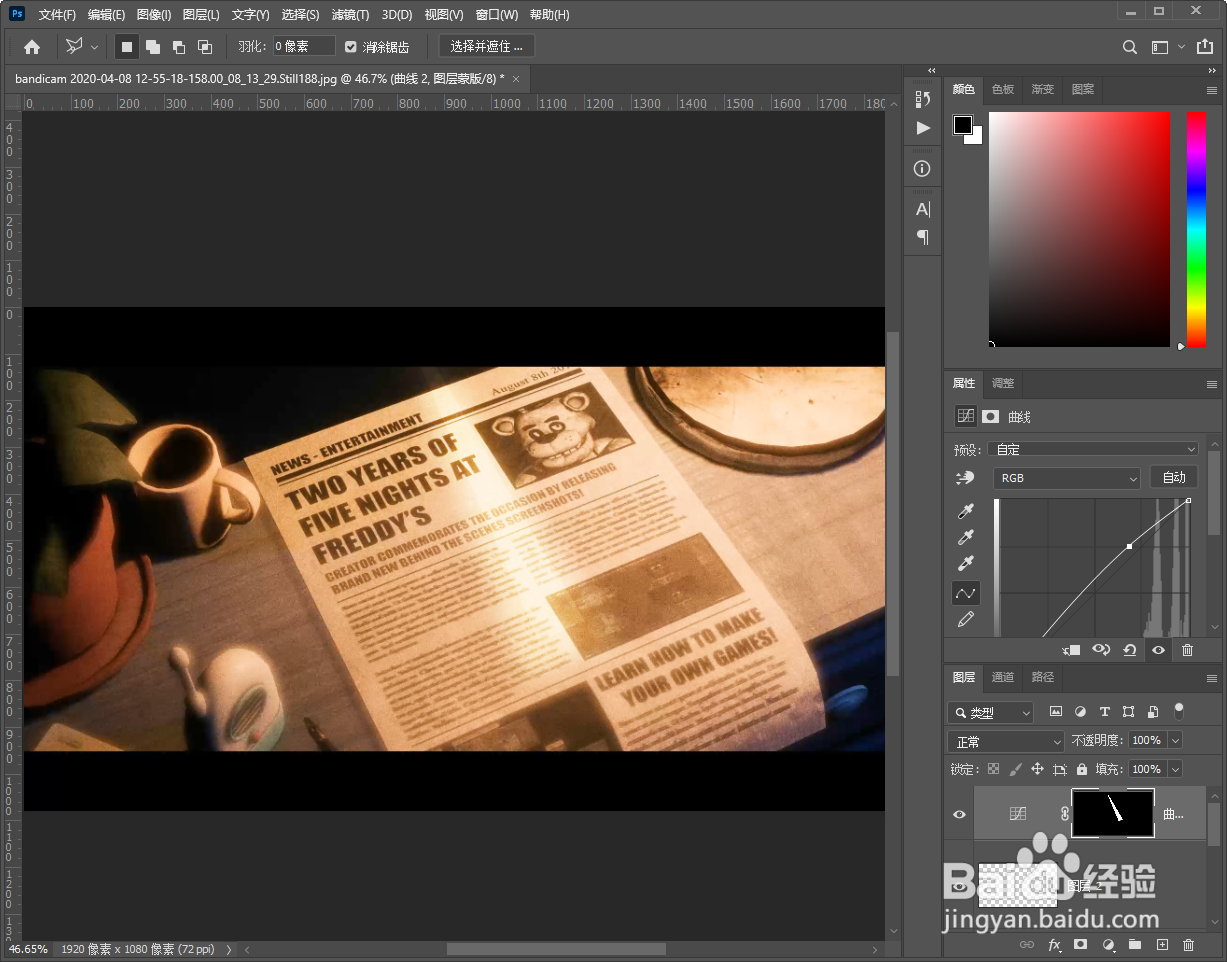Image resolution: width=1227 pixels, height=962 pixels.
Task: Click the Masks icon in Properties panel
Action: (x=991, y=416)
